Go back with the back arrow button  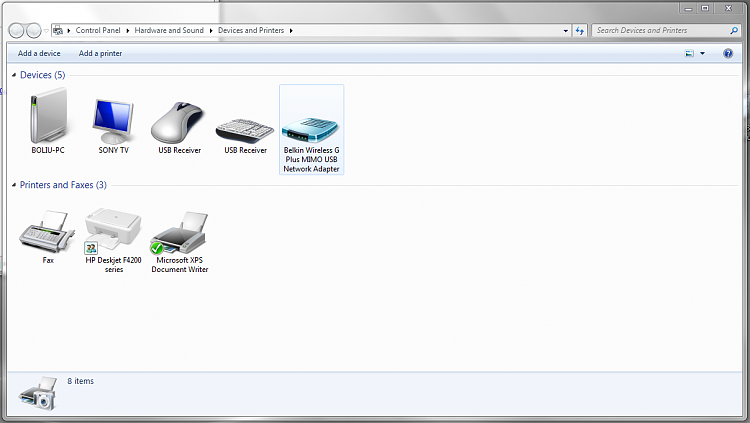tap(16, 31)
